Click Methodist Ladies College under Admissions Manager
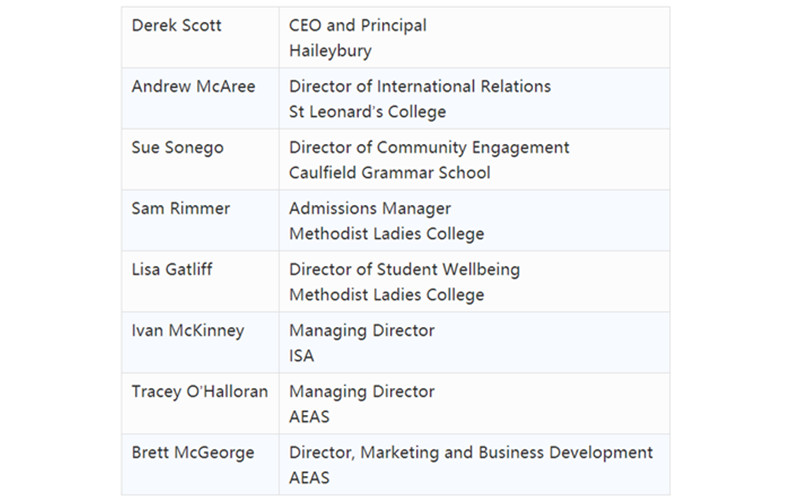The width and height of the screenshot is (800, 500). 386,233
